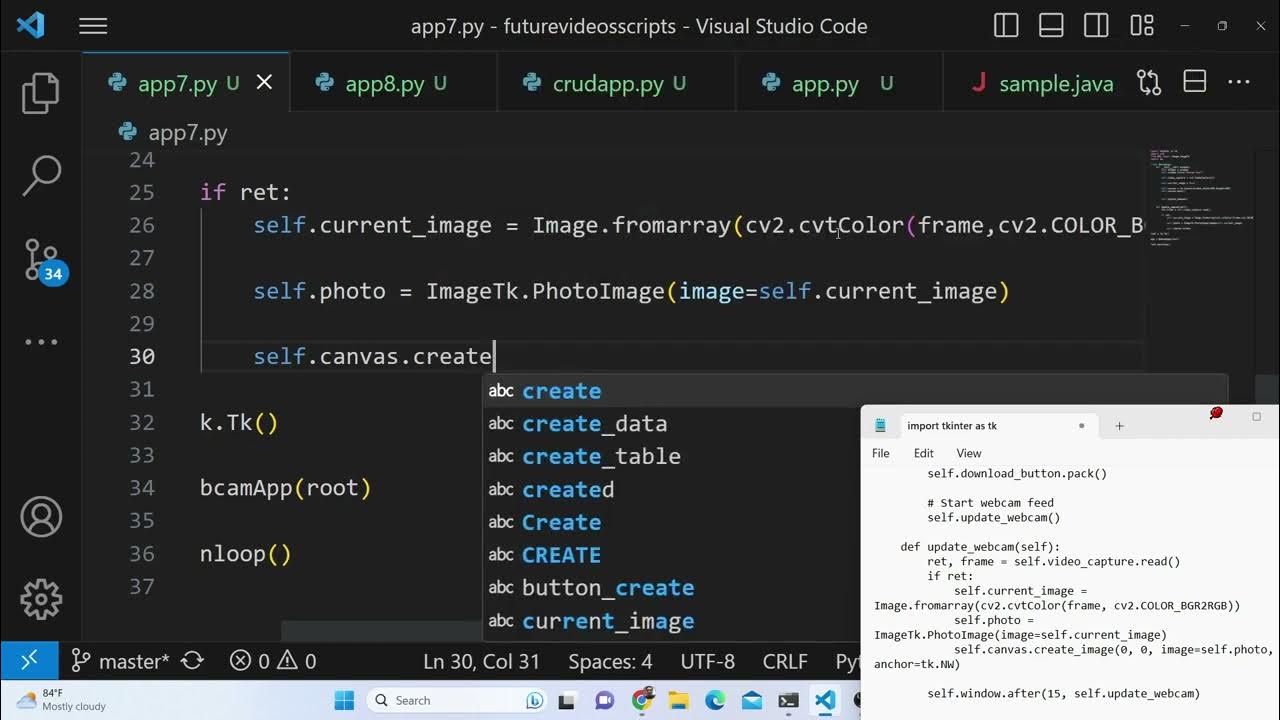Click the hamburger application menu icon
The image size is (1280, 720).
93,26
